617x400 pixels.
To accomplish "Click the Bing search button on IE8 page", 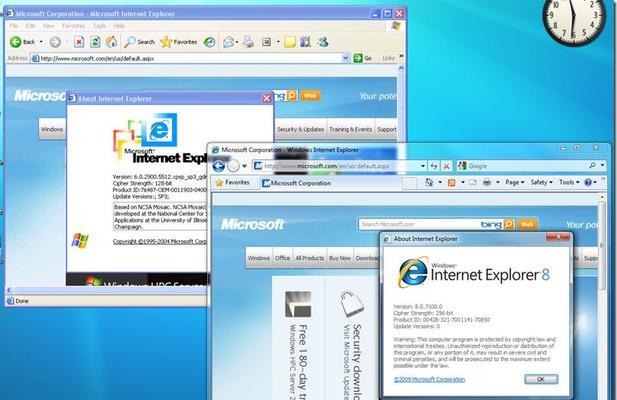I will (509, 224).
